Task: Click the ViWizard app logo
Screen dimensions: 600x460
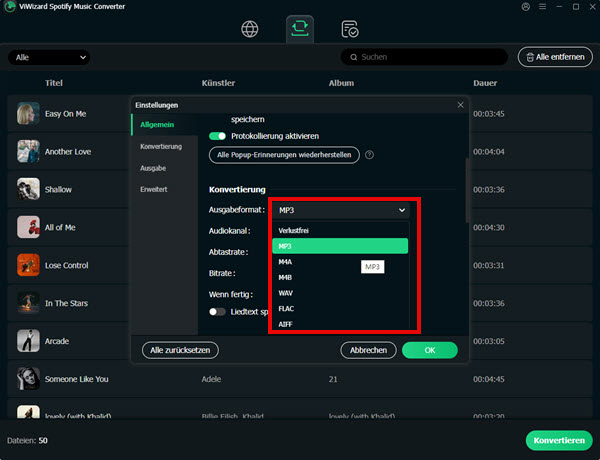Action: coord(10,7)
